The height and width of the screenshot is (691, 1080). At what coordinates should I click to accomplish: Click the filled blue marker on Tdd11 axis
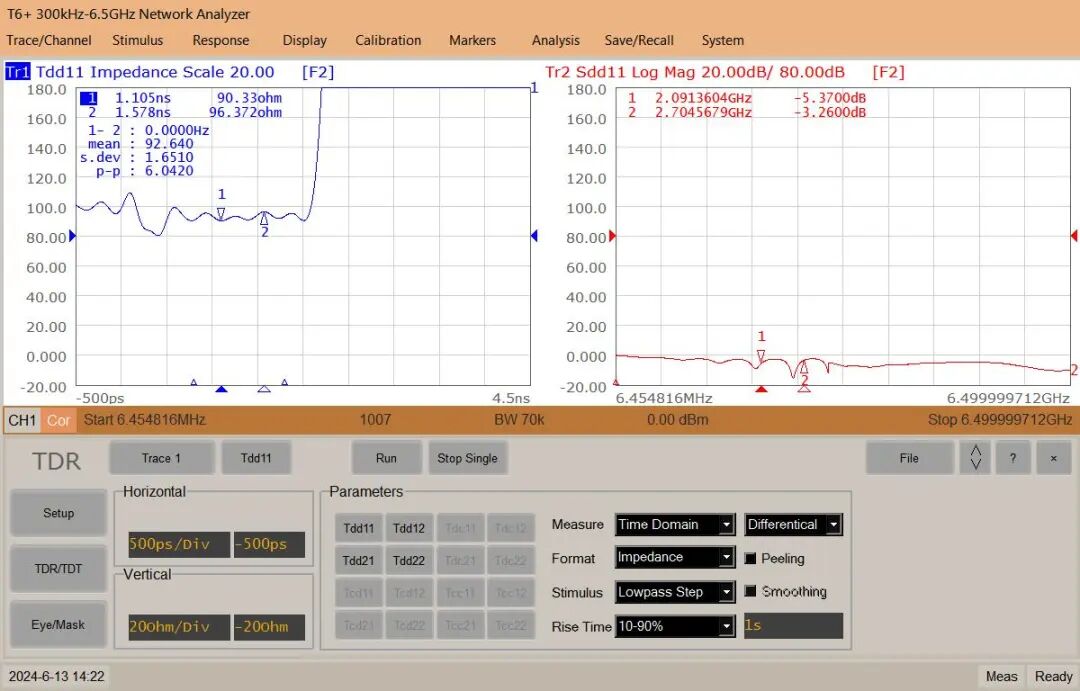click(221, 389)
